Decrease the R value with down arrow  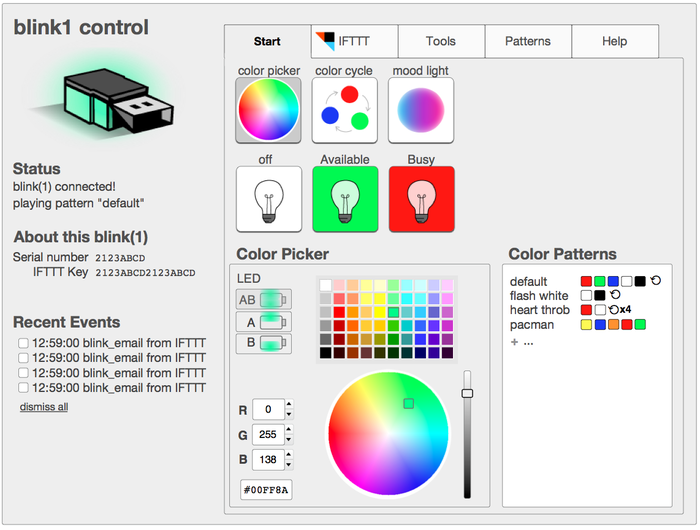click(x=289, y=414)
